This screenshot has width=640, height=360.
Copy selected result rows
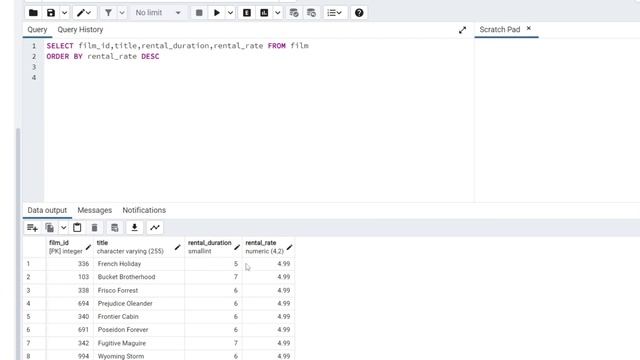click(x=50, y=228)
